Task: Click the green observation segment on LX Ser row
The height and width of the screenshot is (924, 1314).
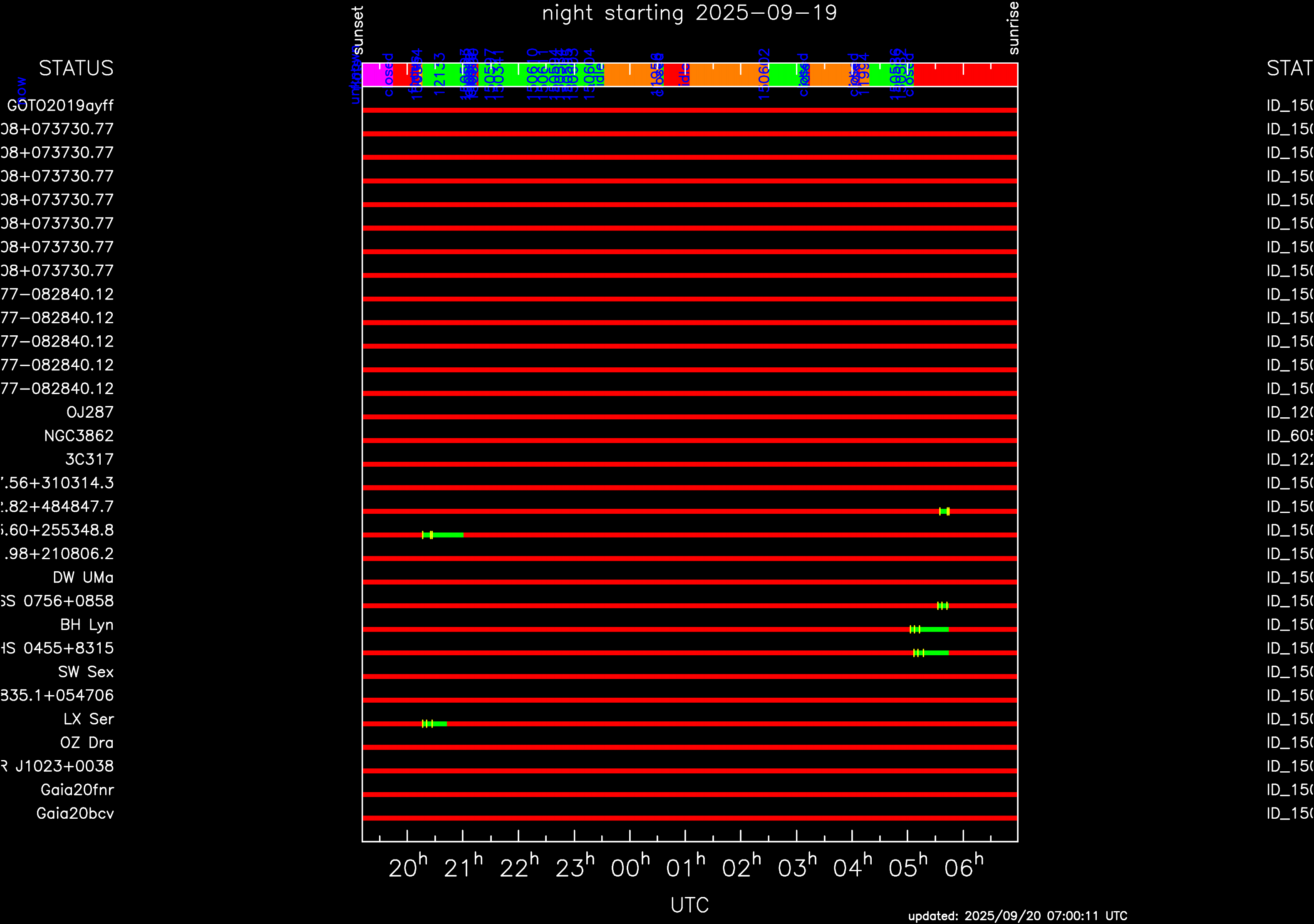Action: pyautogui.click(x=439, y=724)
